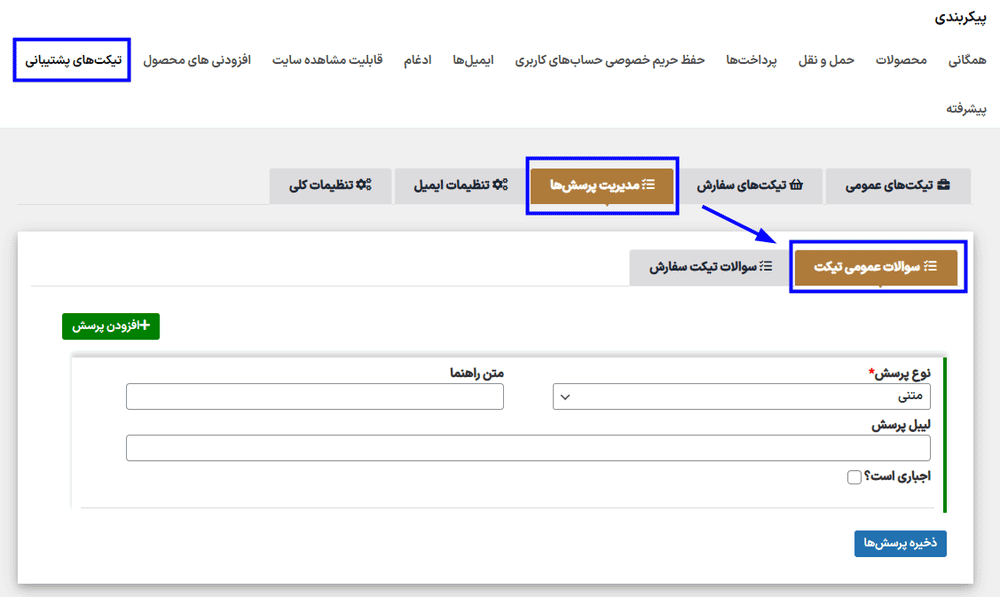
Task: Click the لیبل پرسش input field
Action: (528, 448)
